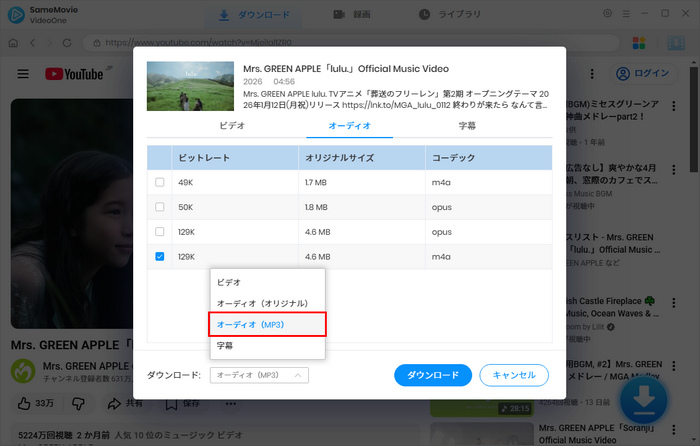Click the ビットレート column header
This screenshot has width=700, height=446.
click(x=235, y=158)
